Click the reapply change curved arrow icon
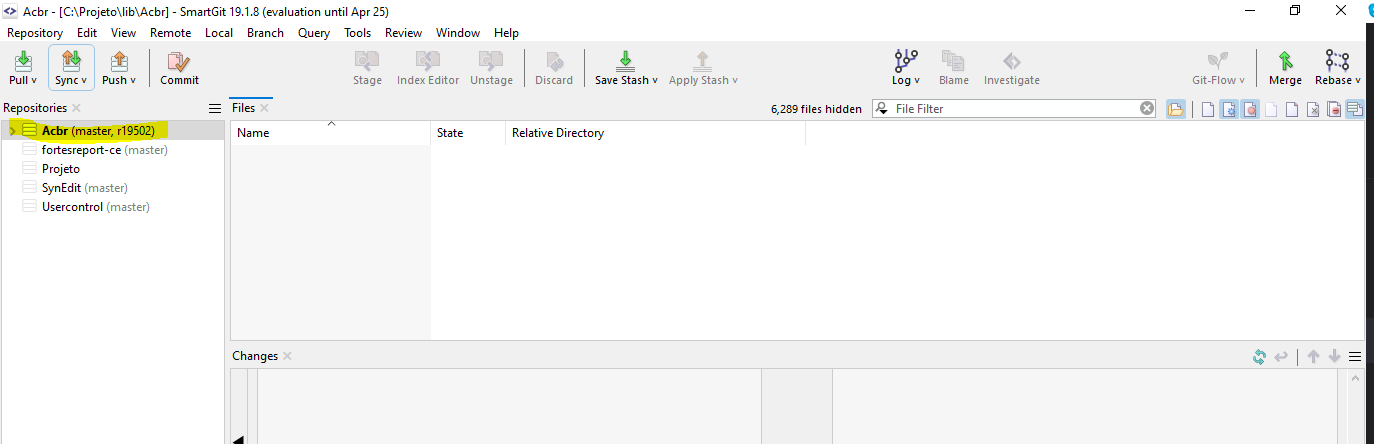The height and width of the screenshot is (444, 1374). coord(1281,357)
